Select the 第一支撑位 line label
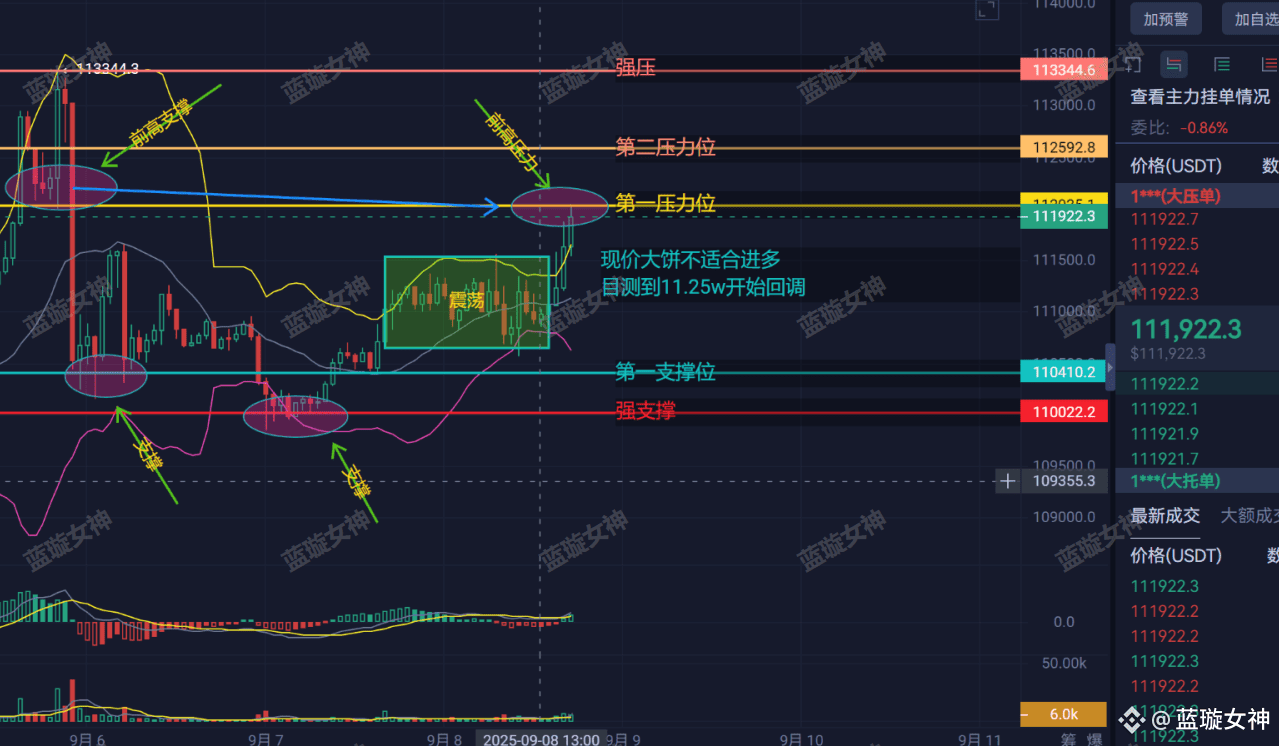The height and width of the screenshot is (746, 1279). pos(665,373)
